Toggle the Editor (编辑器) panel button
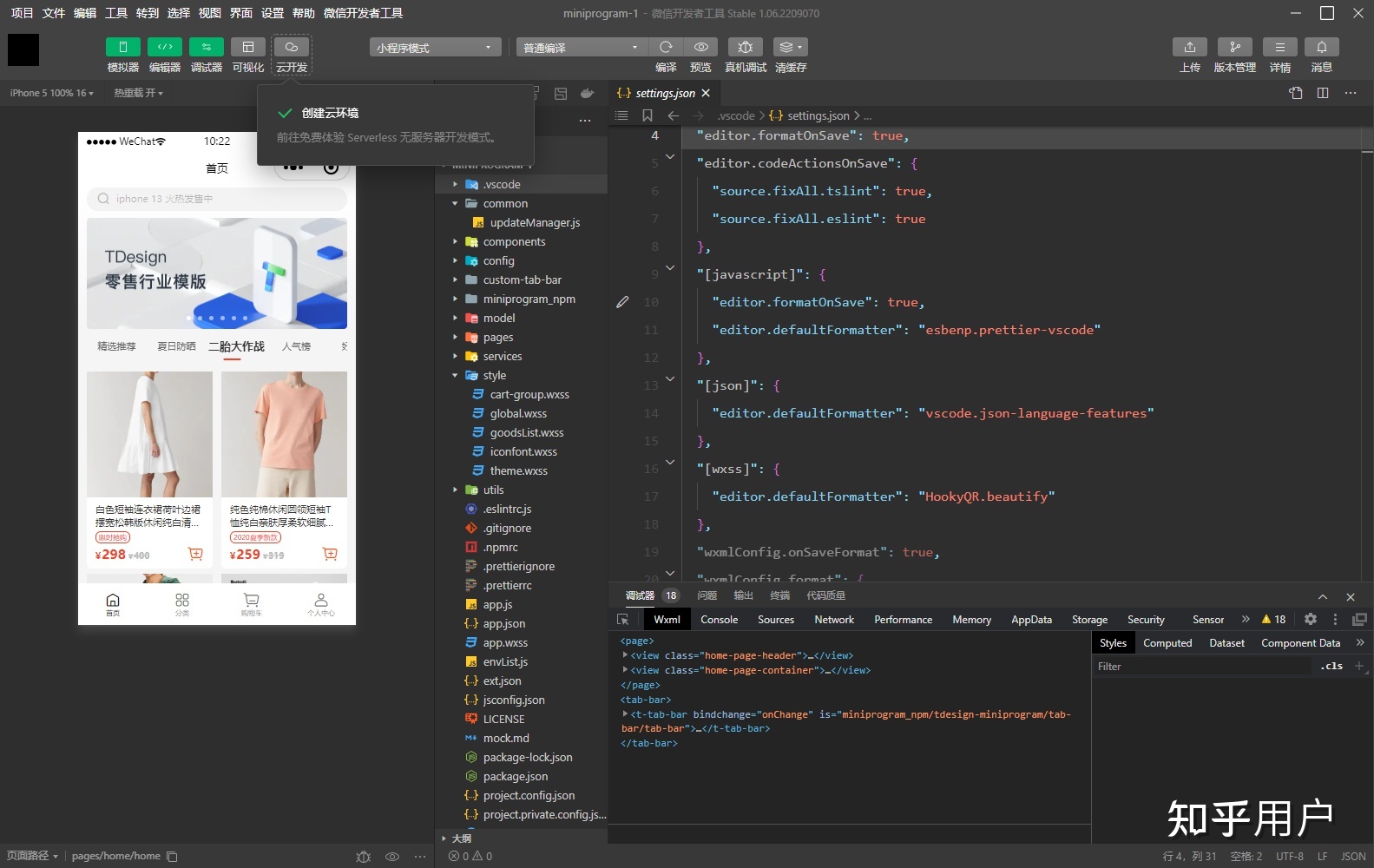This screenshot has height=868, width=1374. pos(165,47)
